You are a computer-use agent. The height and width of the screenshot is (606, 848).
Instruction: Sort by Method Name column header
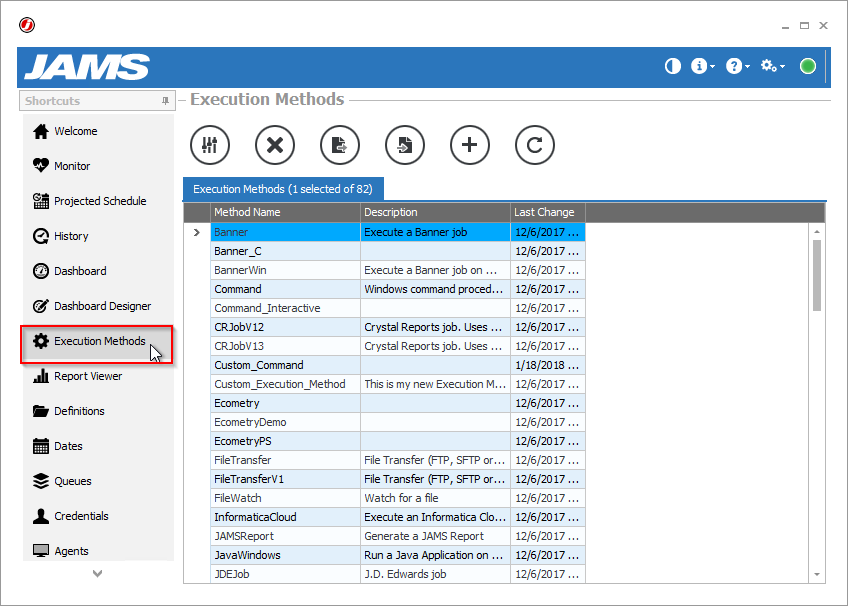(x=285, y=212)
